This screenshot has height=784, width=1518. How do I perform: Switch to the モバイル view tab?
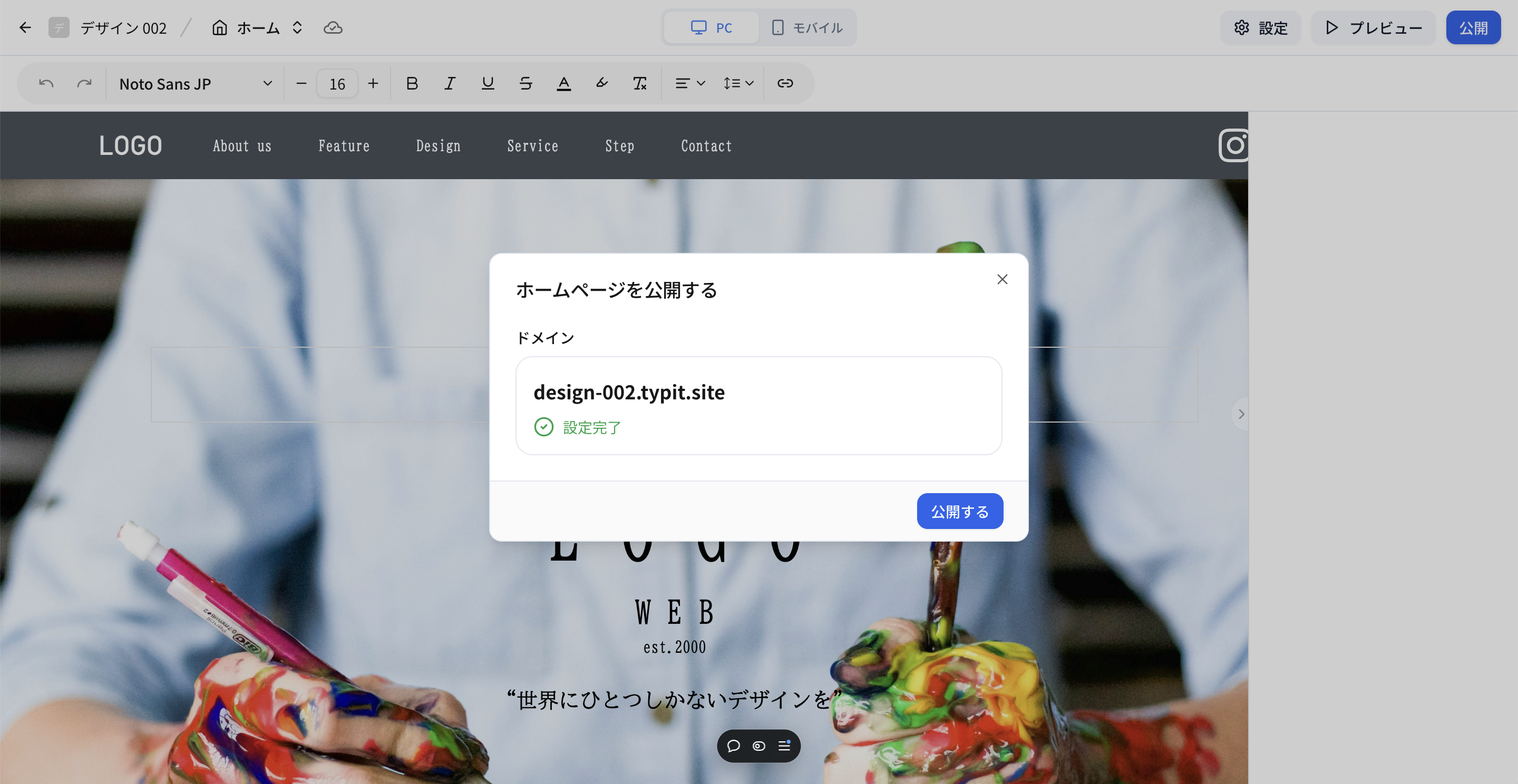pyautogui.click(x=807, y=28)
